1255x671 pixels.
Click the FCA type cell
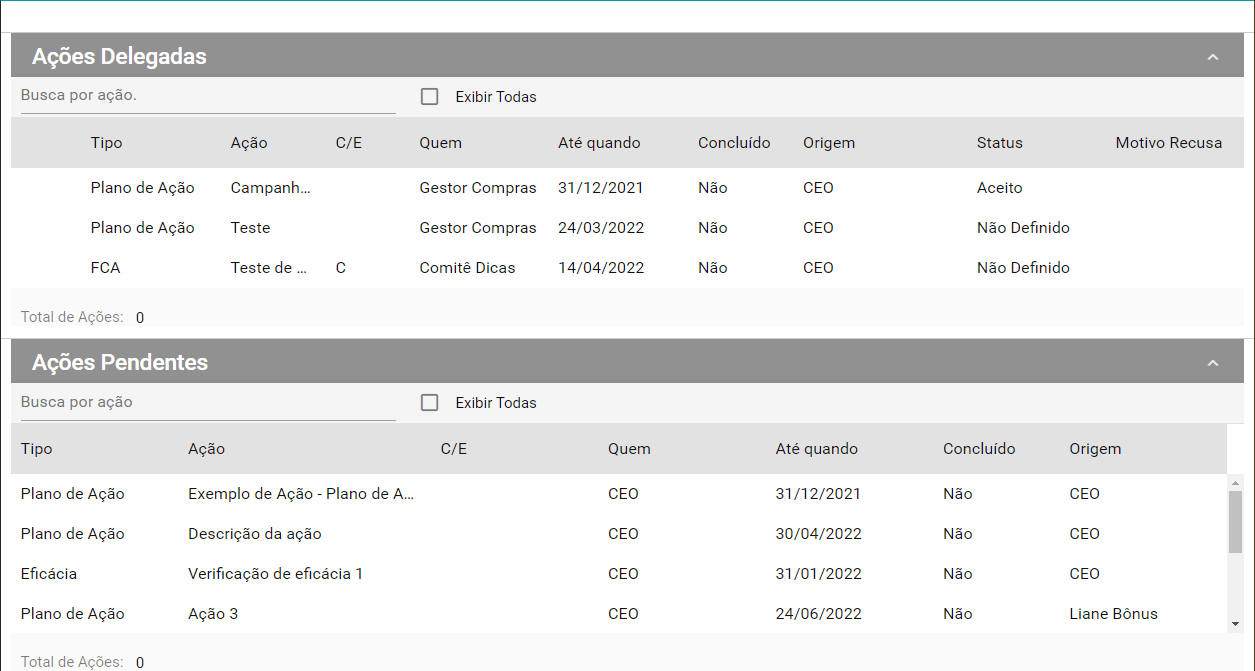[105, 268]
